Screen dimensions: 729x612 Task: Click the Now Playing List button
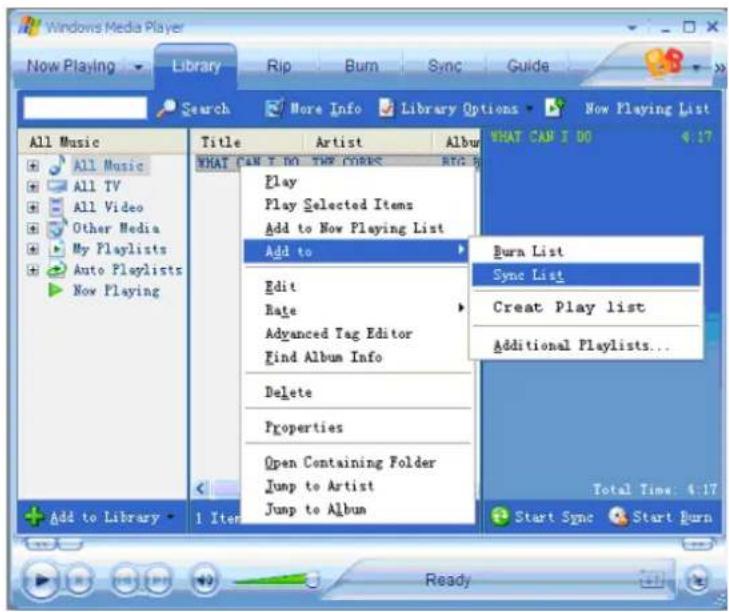pos(647,109)
